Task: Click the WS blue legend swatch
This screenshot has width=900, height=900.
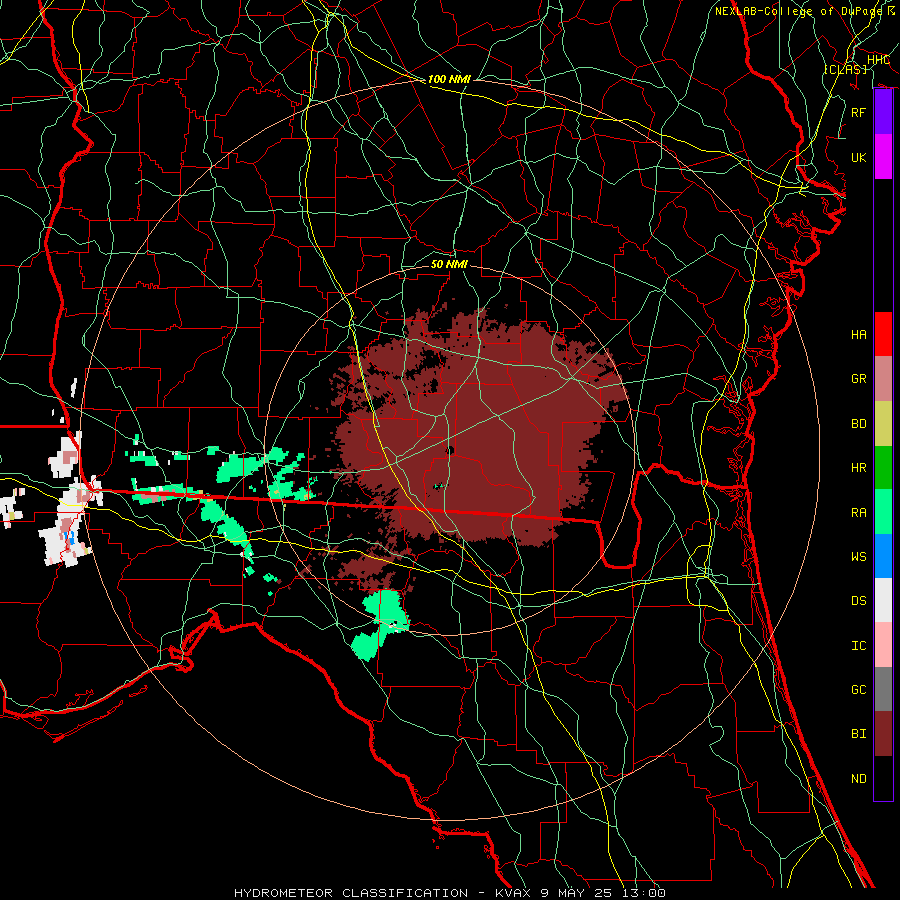Action: pos(883,556)
